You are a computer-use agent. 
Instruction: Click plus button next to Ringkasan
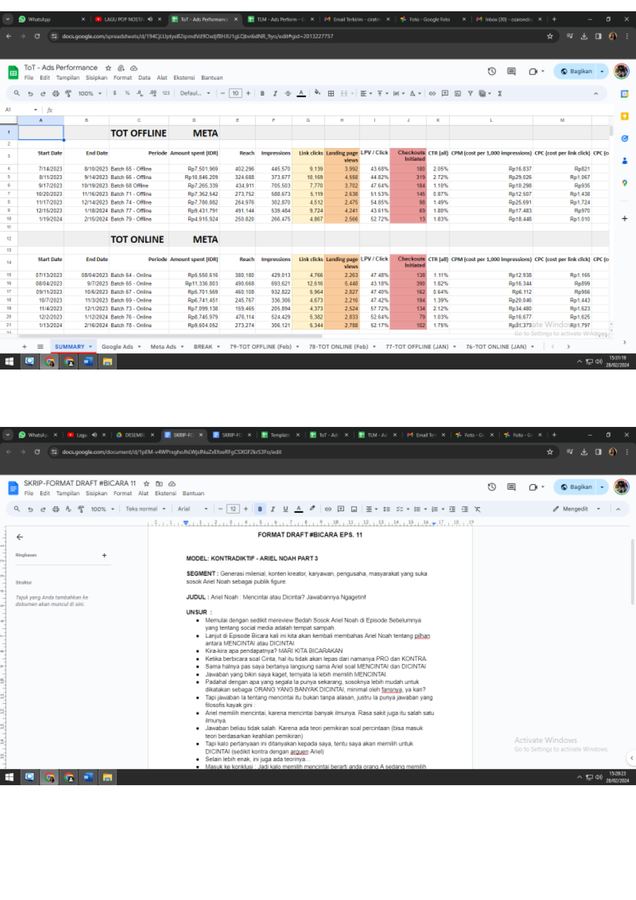tap(104, 555)
